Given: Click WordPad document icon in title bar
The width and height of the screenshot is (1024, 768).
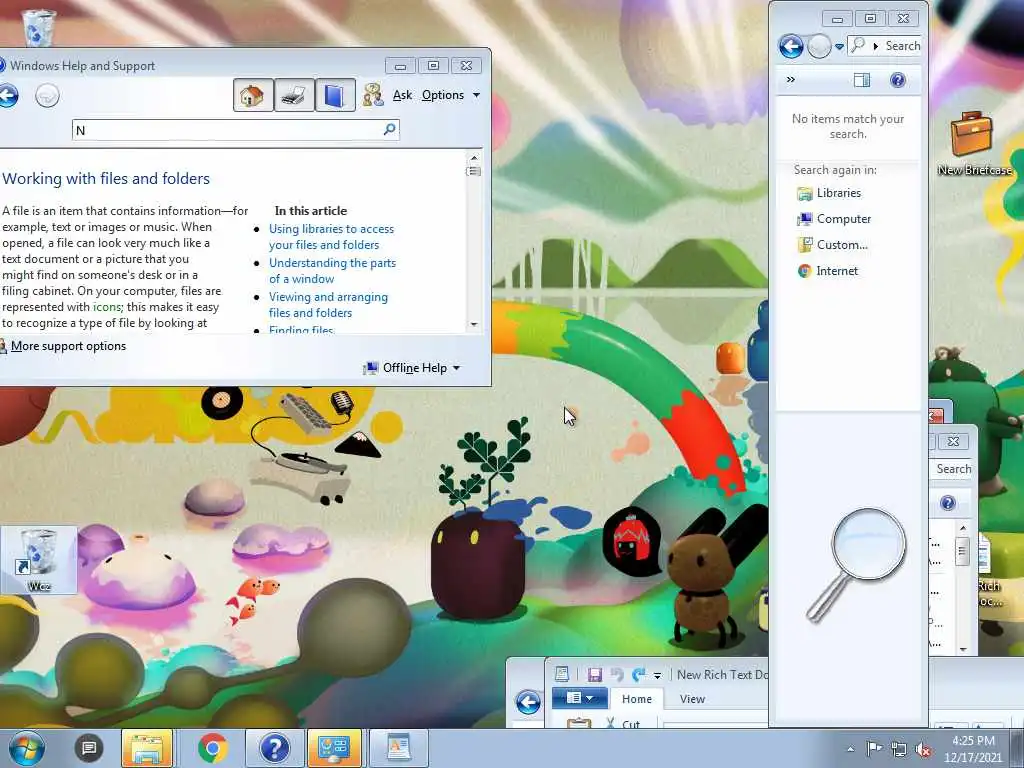Looking at the screenshot, I should pyautogui.click(x=562, y=674).
